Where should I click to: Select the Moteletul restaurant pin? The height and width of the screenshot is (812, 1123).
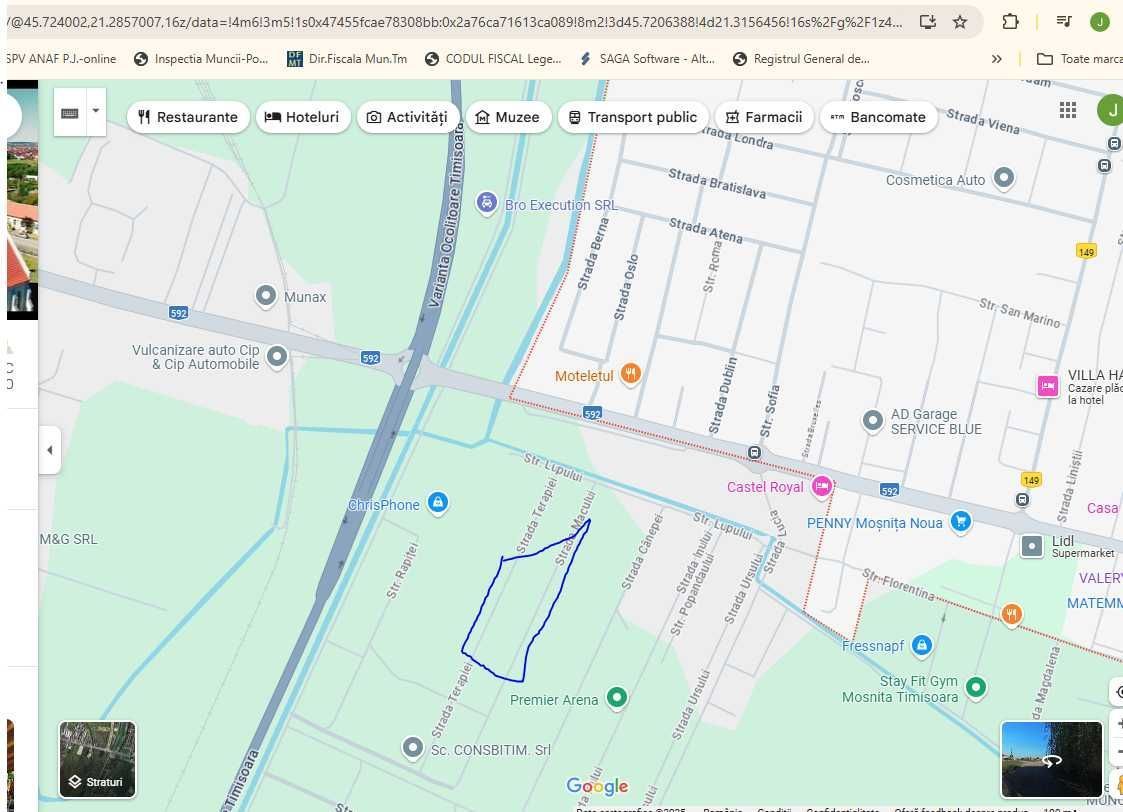(x=630, y=374)
